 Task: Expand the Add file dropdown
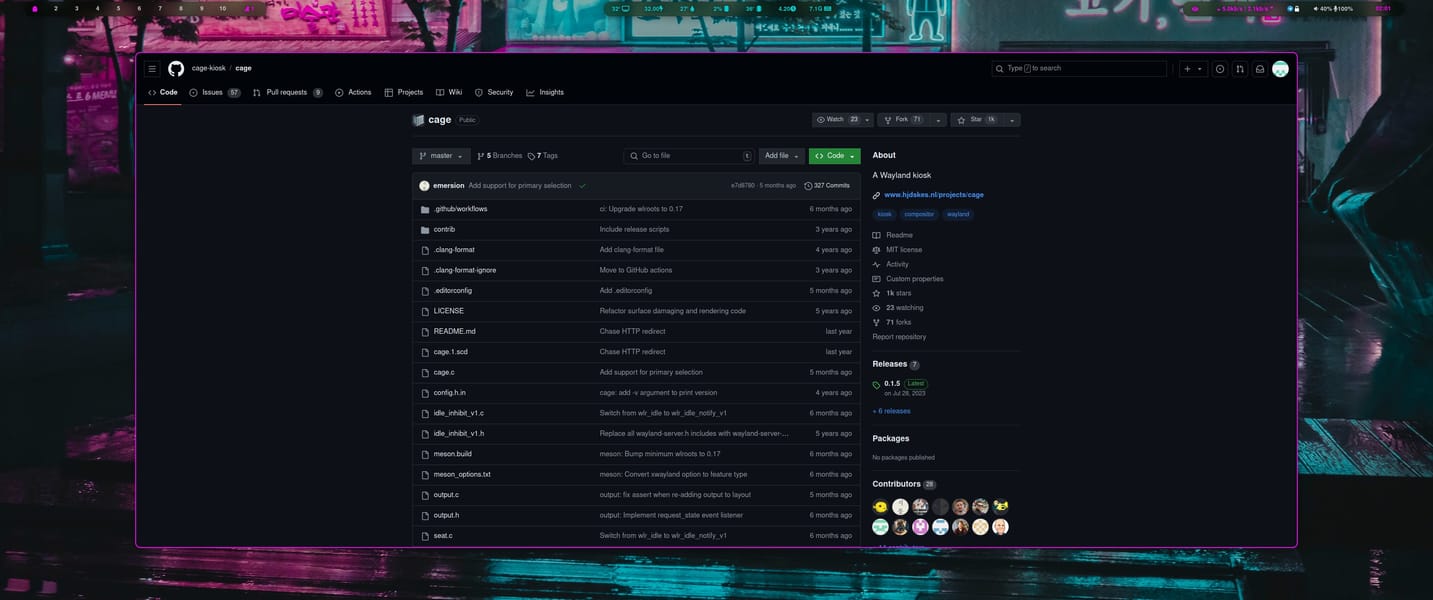(x=782, y=156)
